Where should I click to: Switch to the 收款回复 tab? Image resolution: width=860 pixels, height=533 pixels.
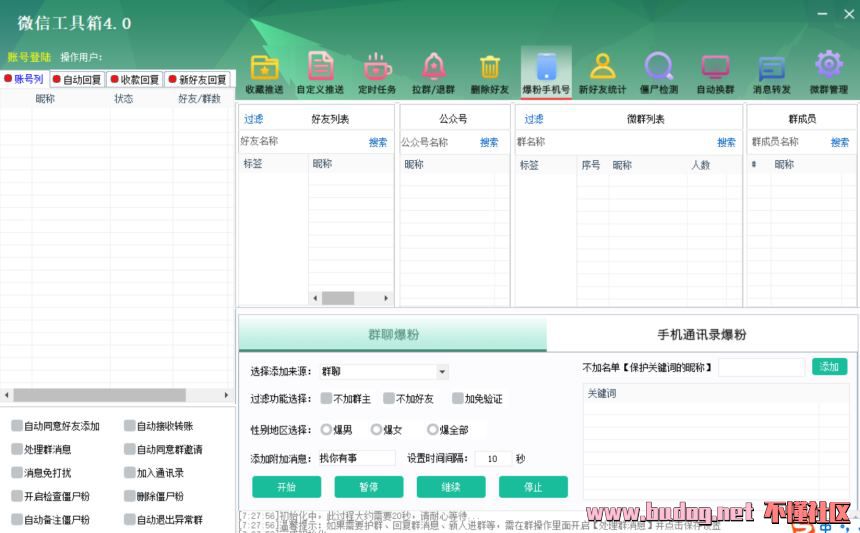[x=135, y=80]
